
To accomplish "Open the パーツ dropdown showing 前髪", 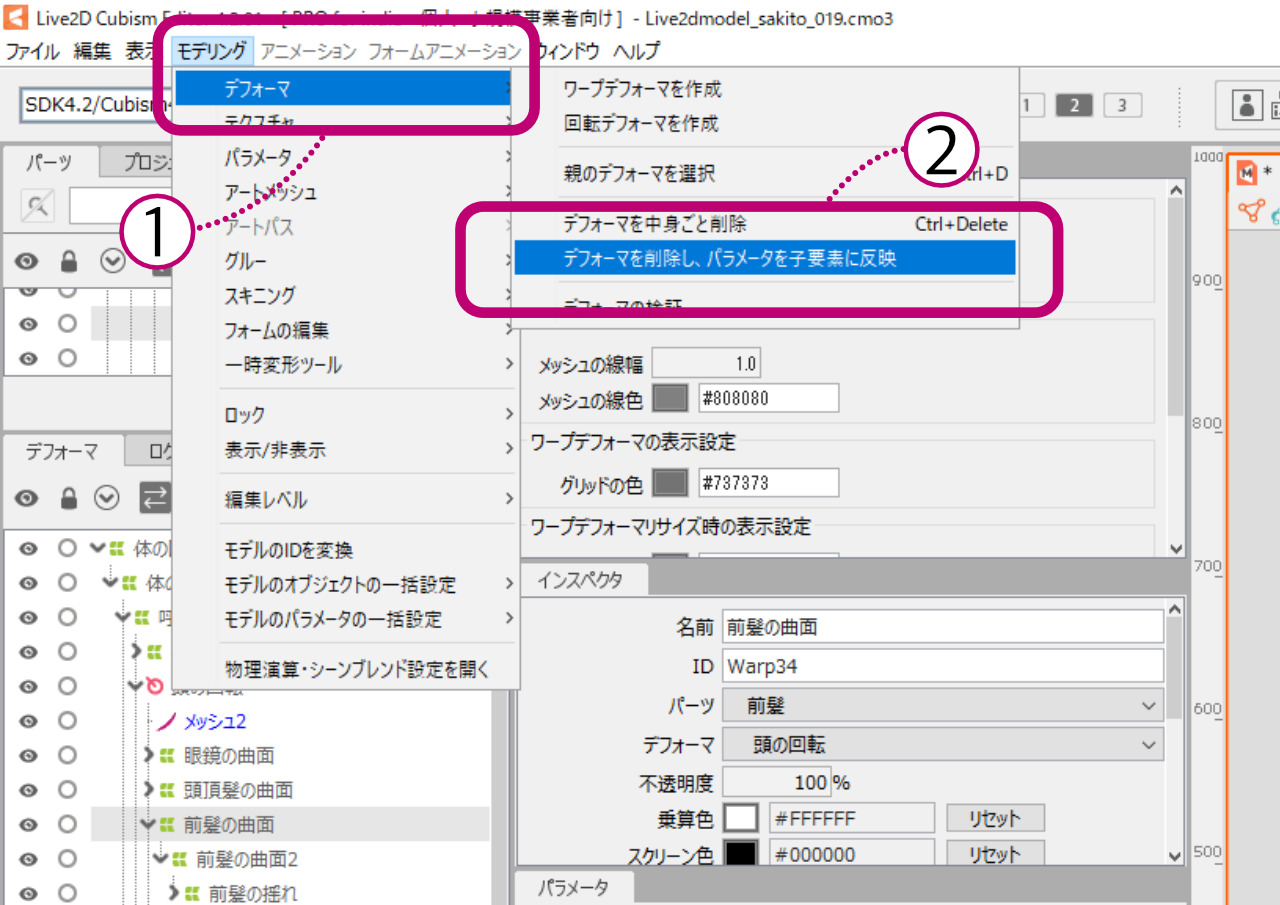I will coord(943,706).
